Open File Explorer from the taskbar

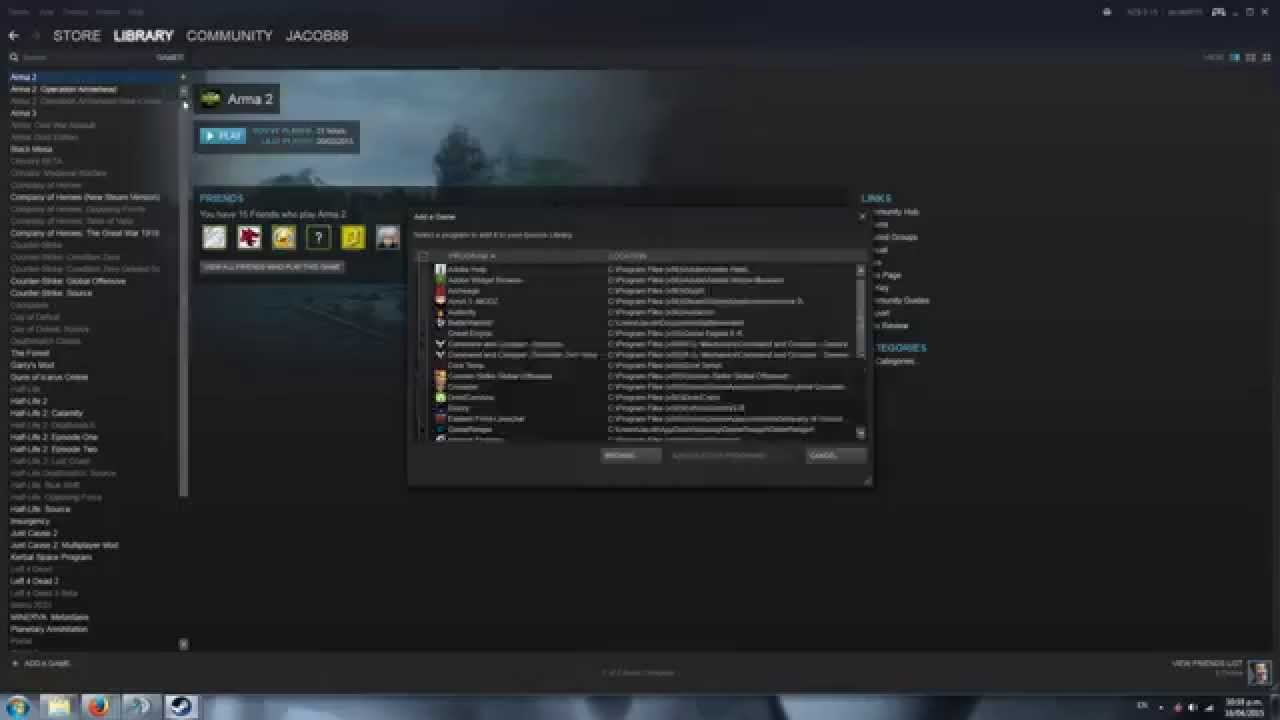point(59,706)
